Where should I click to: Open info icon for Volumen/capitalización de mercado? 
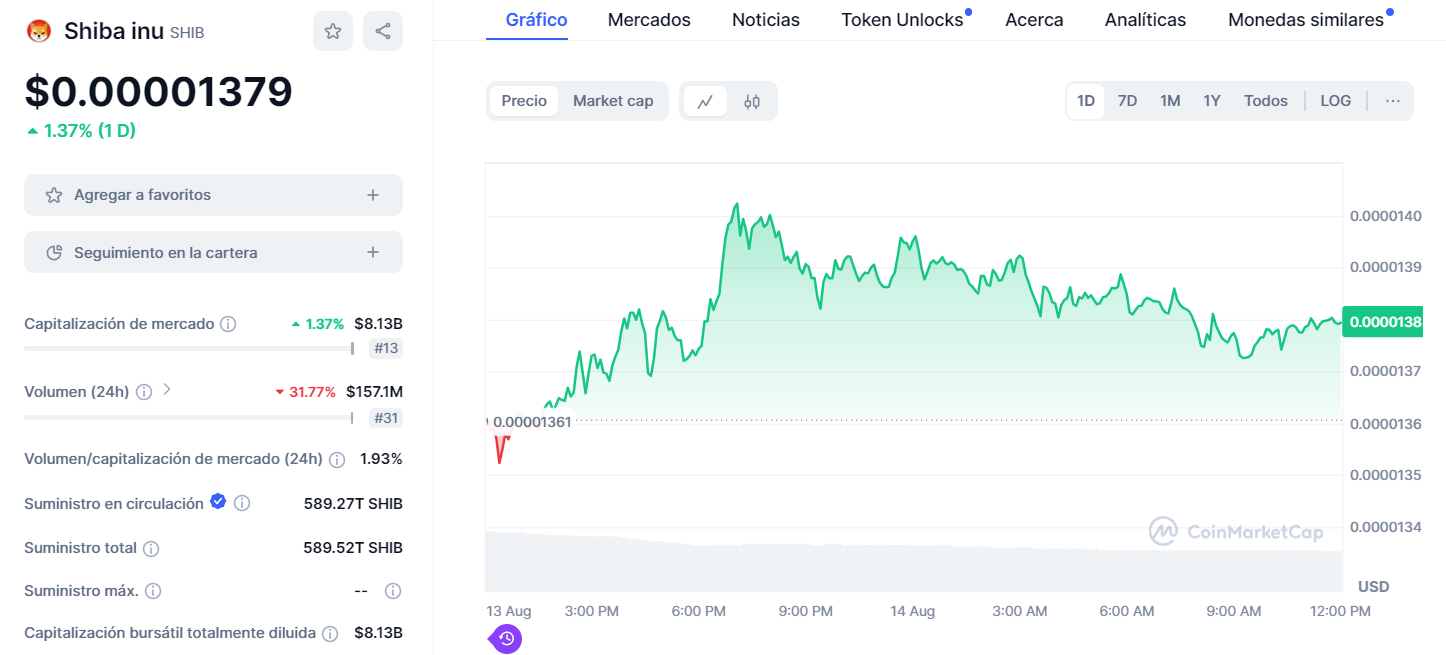coord(337,459)
